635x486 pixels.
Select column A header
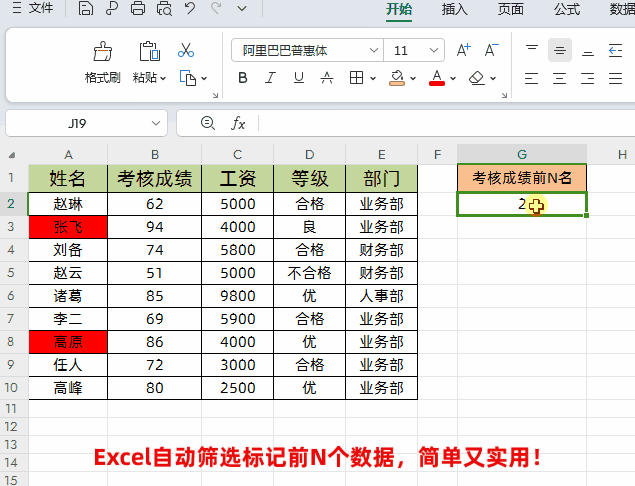[x=68, y=154]
